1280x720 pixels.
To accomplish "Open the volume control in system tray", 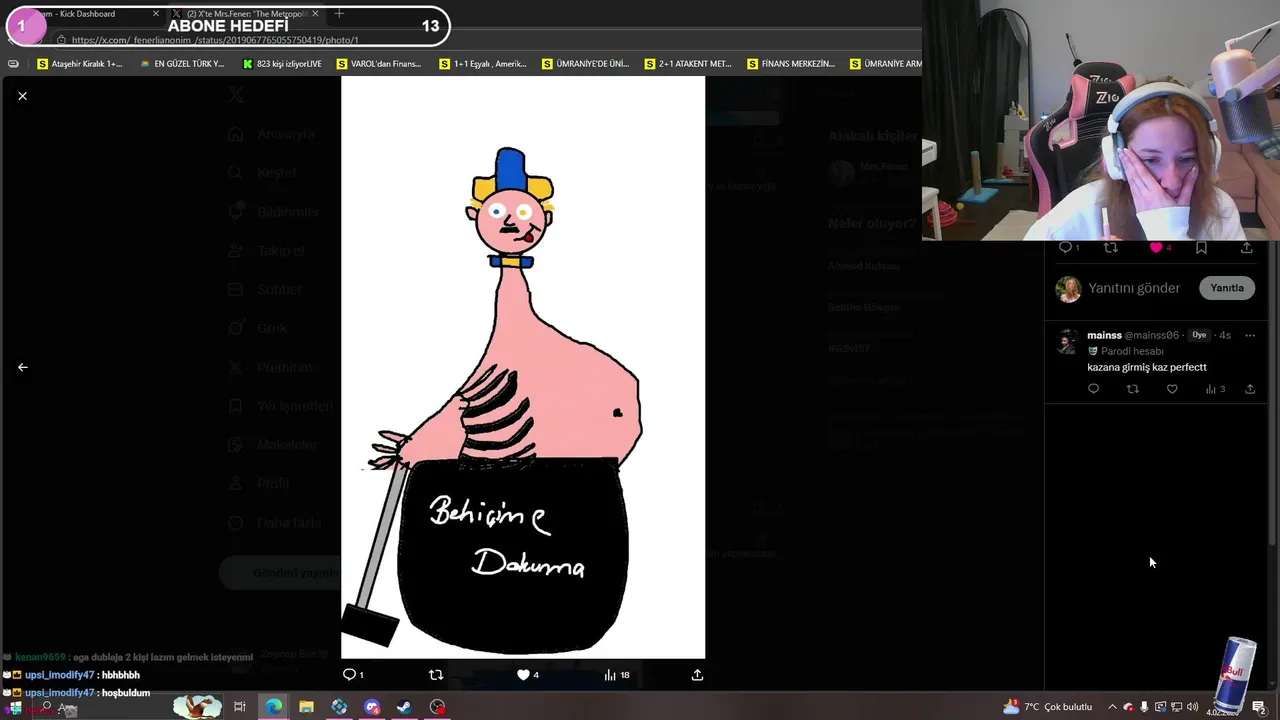I will 1192,707.
